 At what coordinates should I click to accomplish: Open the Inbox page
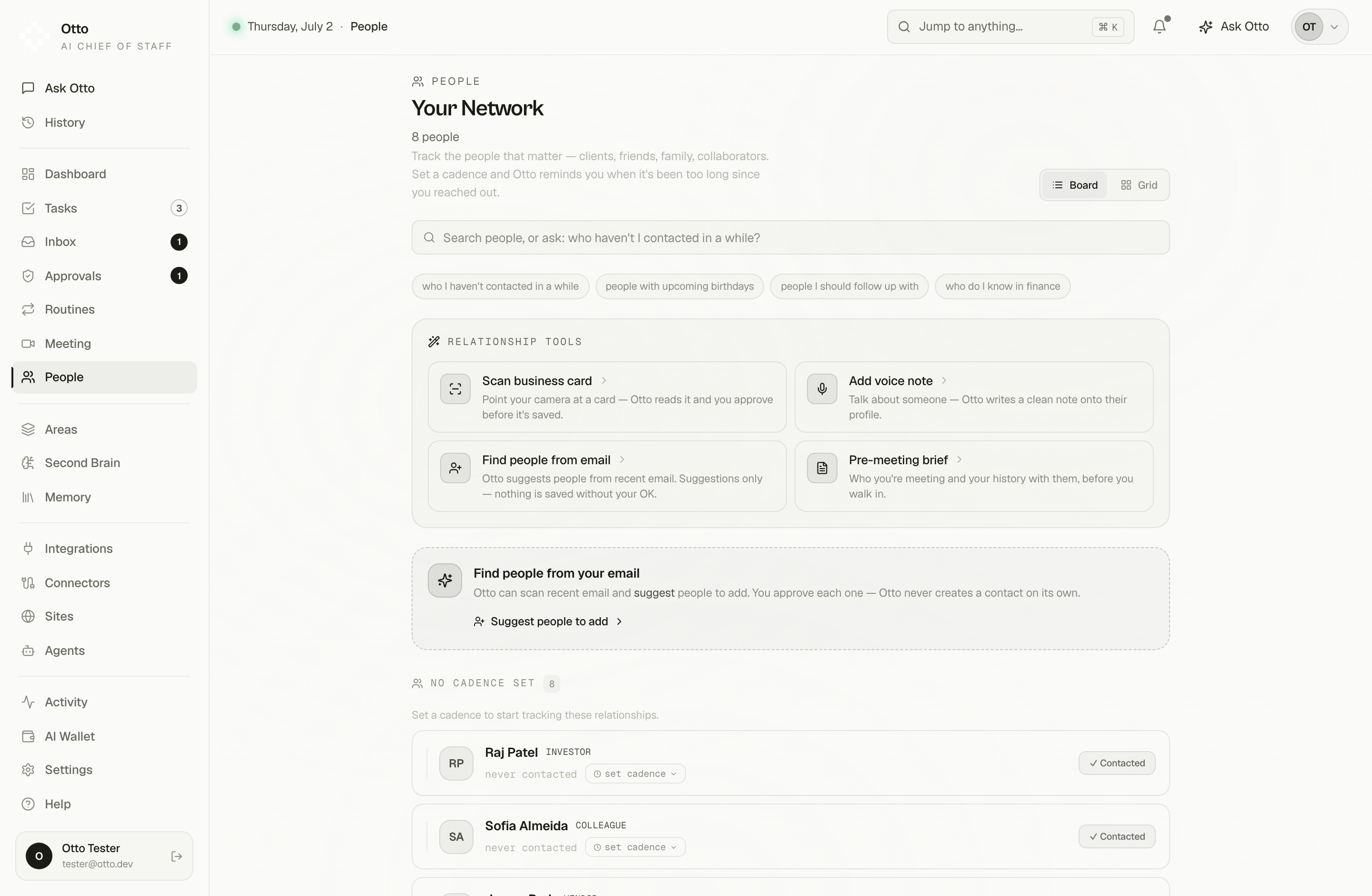click(x=104, y=242)
